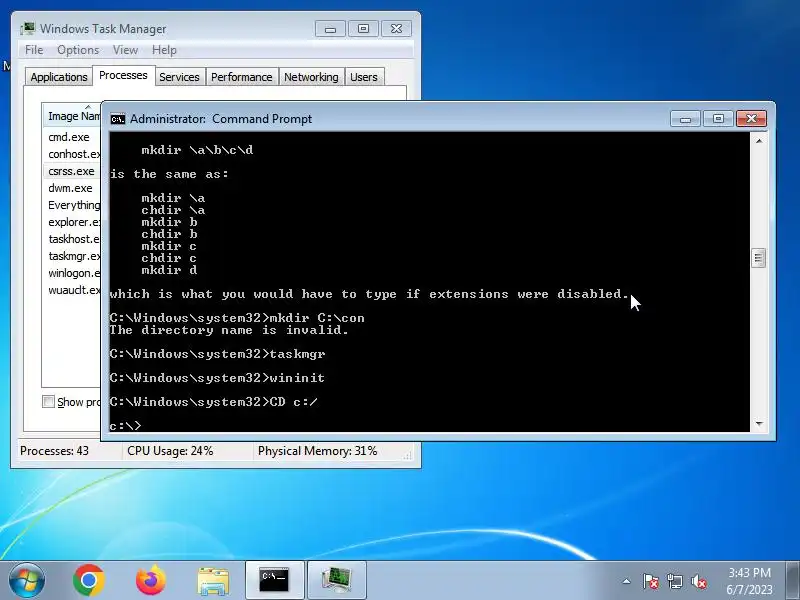Show hidden tray icons arrow

tap(627, 581)
